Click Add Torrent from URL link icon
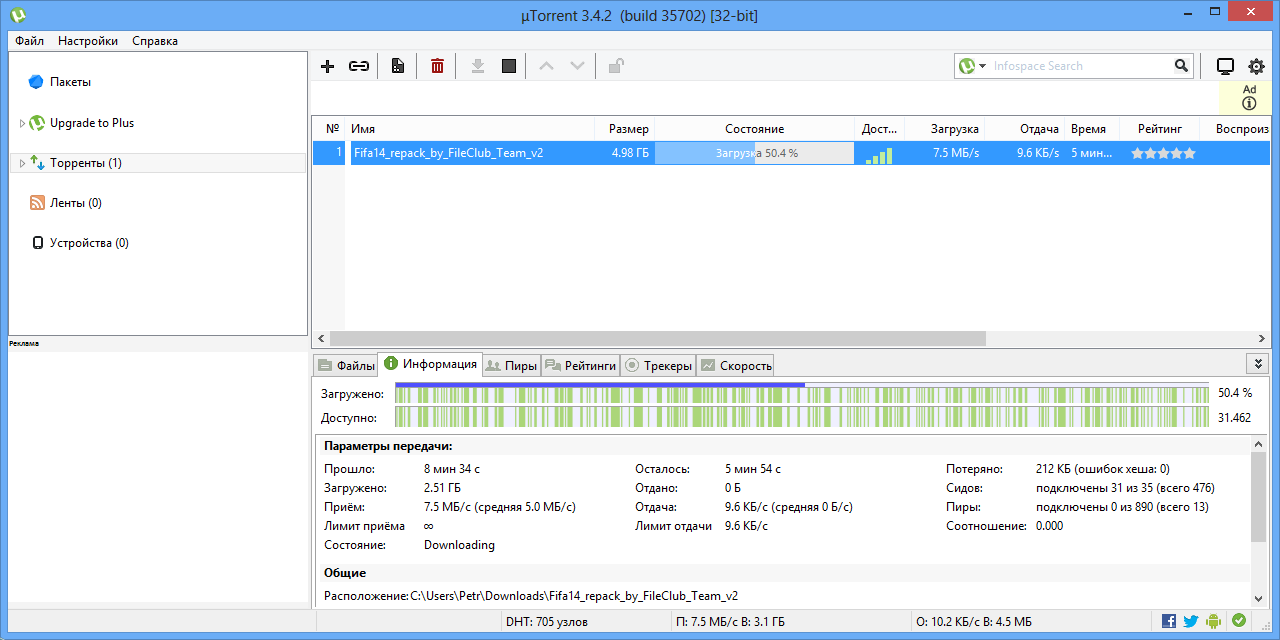Viewport: 1280px width, 640px height. [x=358, y=66]
